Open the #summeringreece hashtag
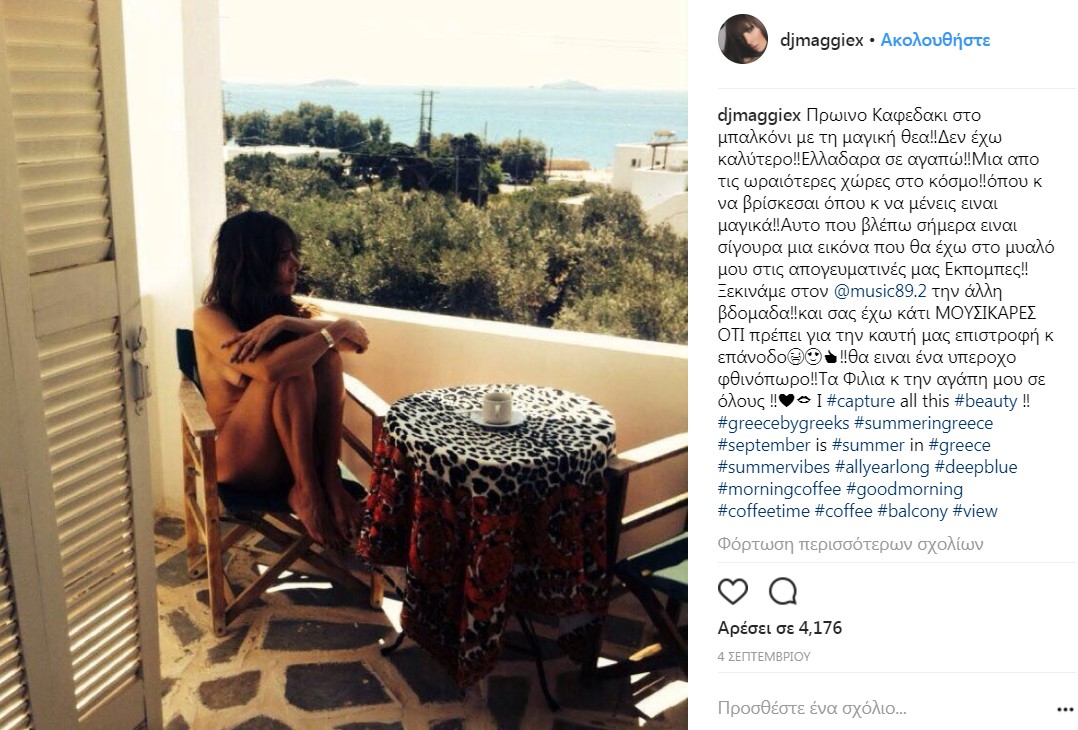1078x730 pixels. 923,423
